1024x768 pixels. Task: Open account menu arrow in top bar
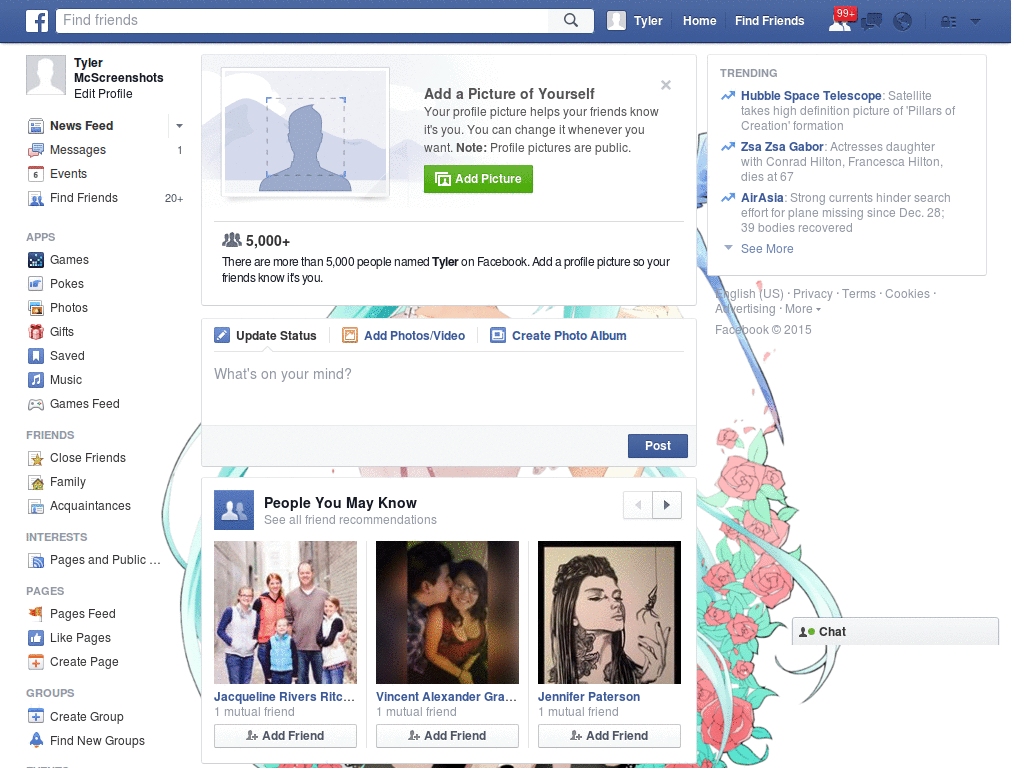point(976,22)
